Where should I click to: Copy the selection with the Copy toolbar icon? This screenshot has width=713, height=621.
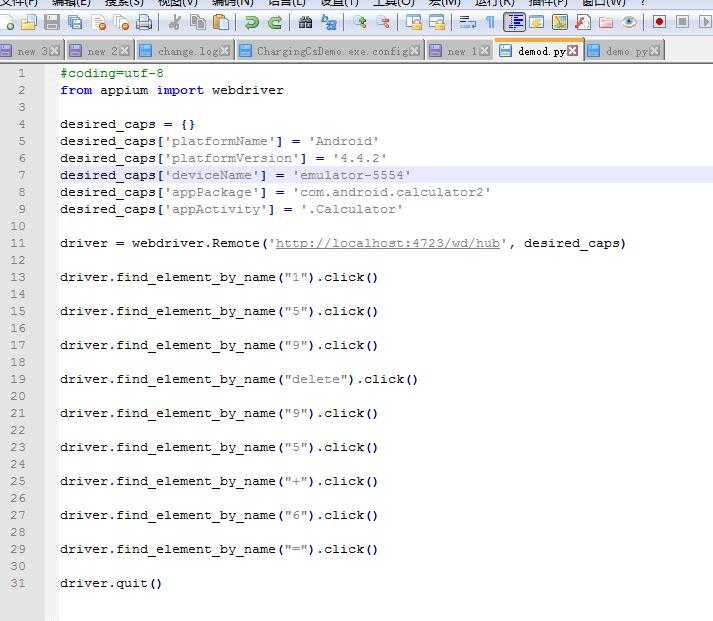coord(198,22)
